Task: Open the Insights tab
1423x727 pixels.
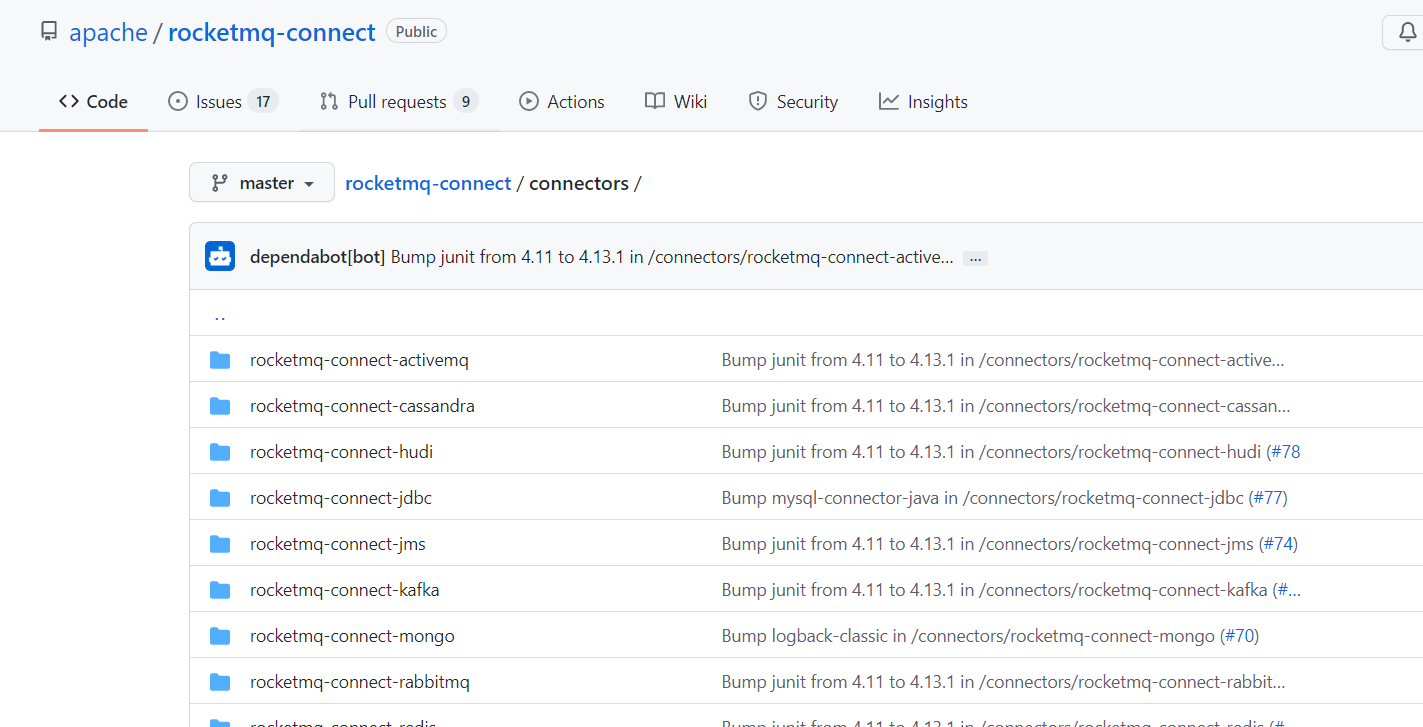Action: point(923,101)
